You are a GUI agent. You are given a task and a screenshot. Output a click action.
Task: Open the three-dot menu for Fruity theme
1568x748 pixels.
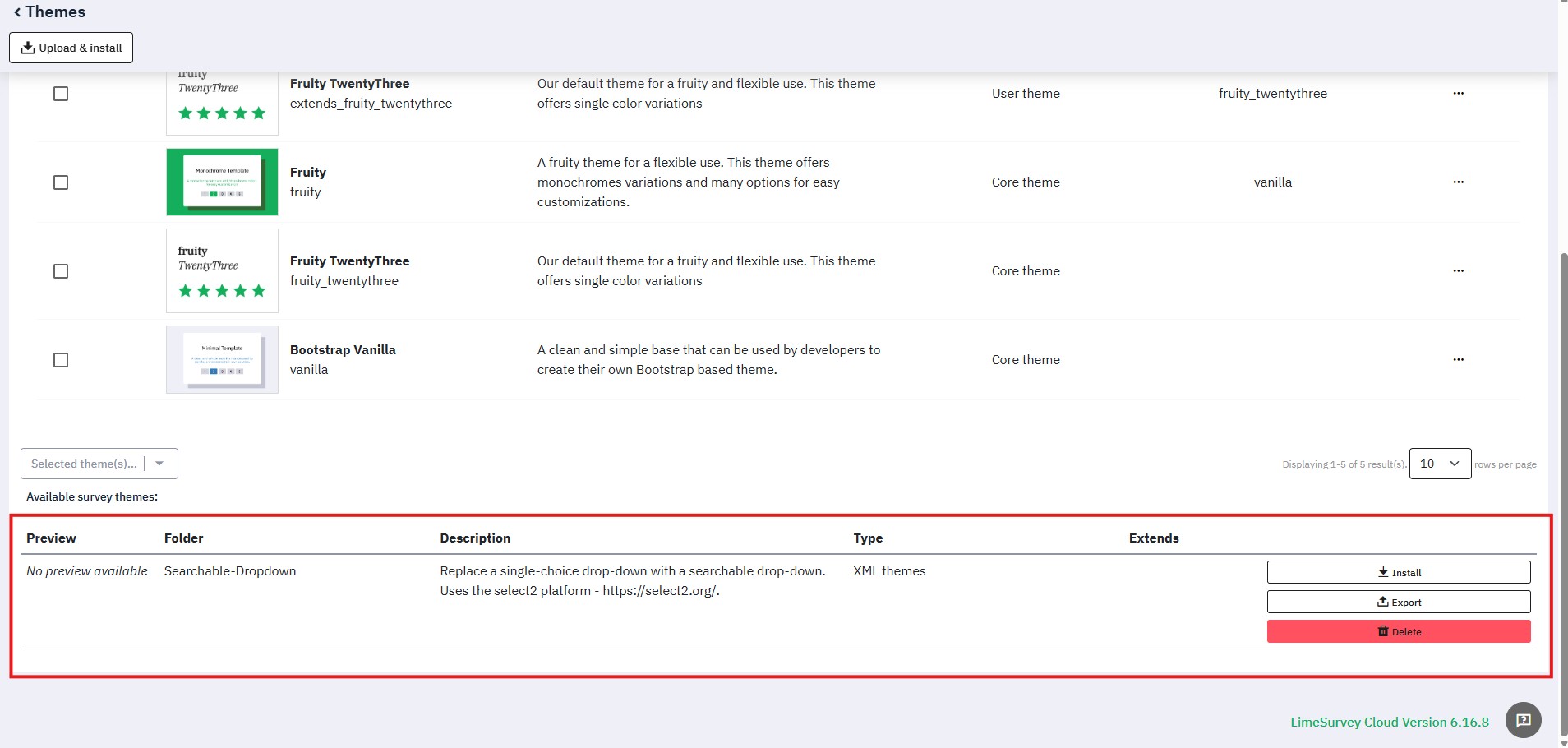1458,182
